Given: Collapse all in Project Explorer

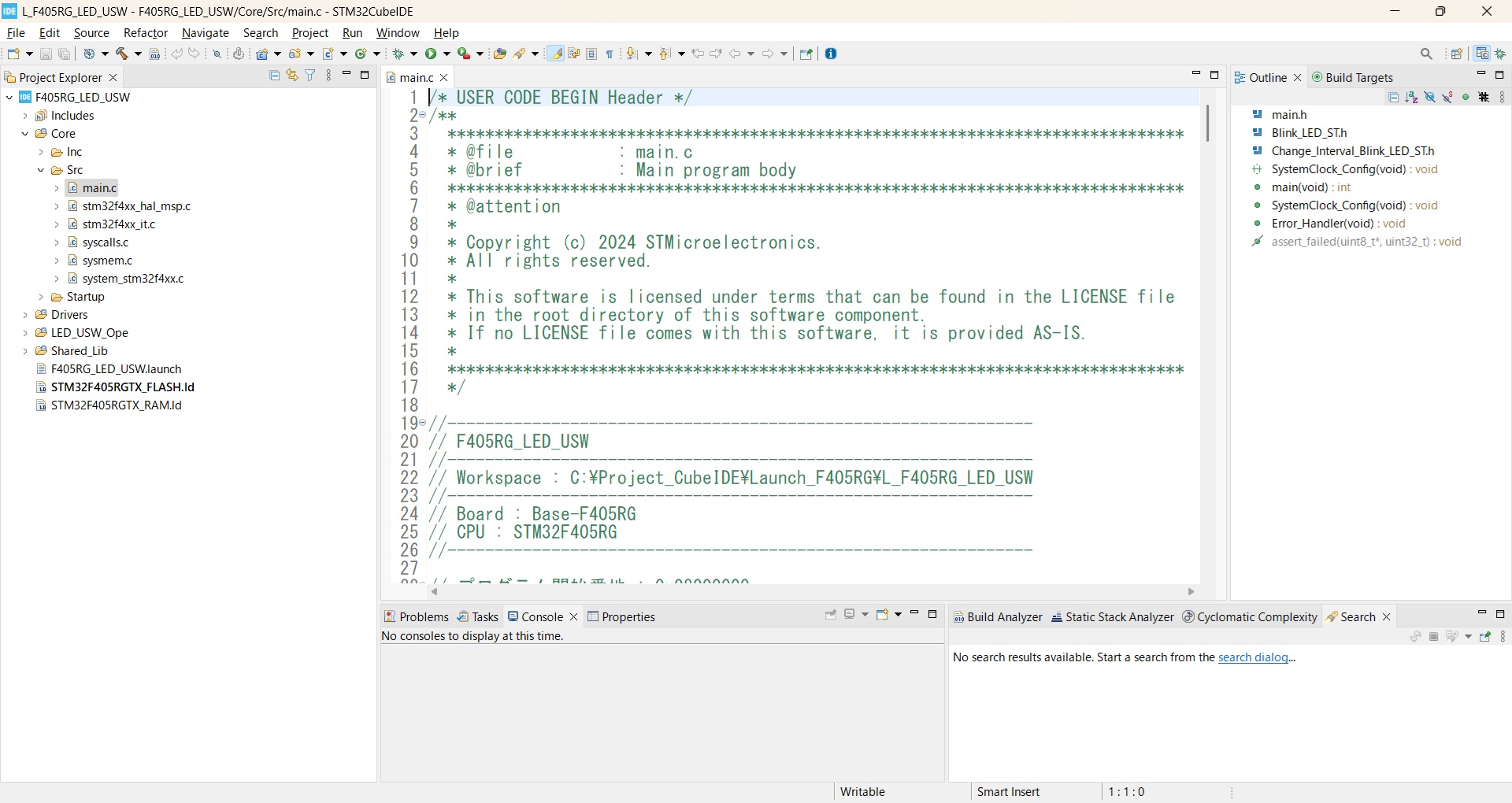Looking at the screenshot, I should [x=274, y=76].
